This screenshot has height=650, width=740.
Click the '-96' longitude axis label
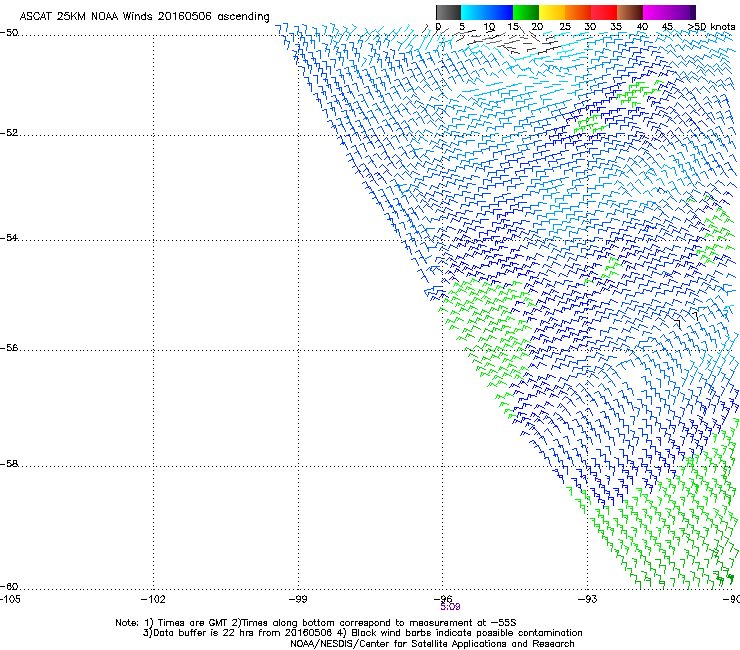[442, 599]
